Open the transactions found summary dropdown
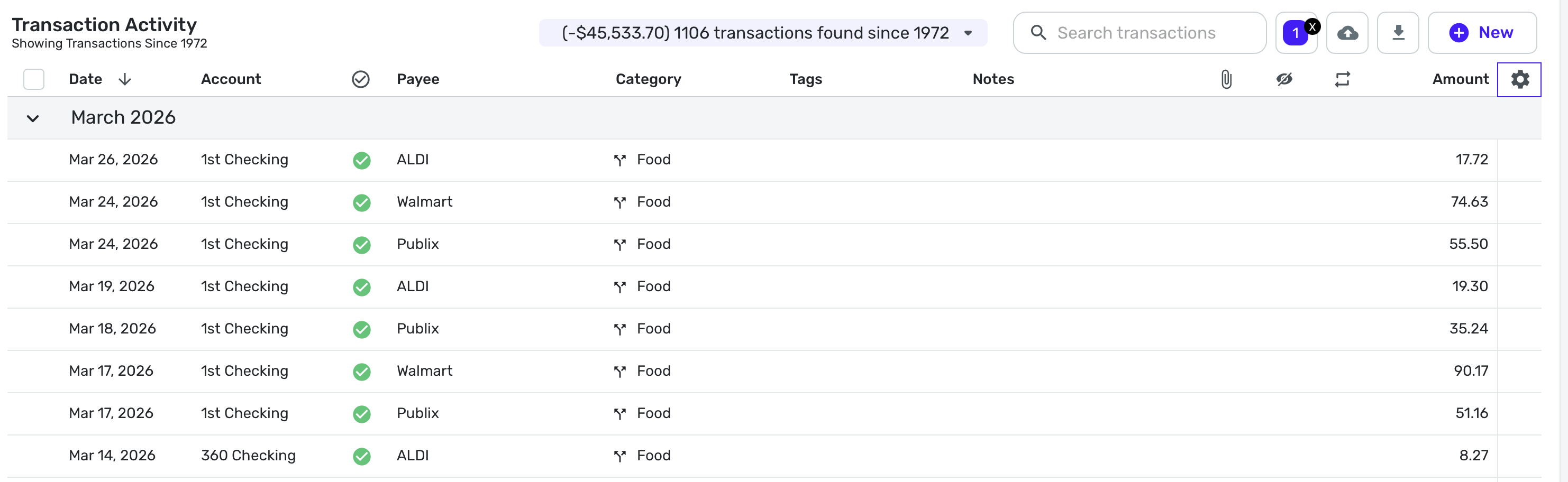 968,33
